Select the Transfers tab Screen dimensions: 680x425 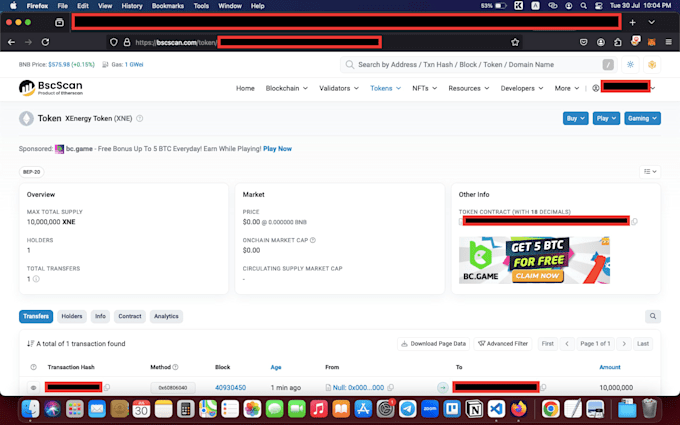click(36, 316)
